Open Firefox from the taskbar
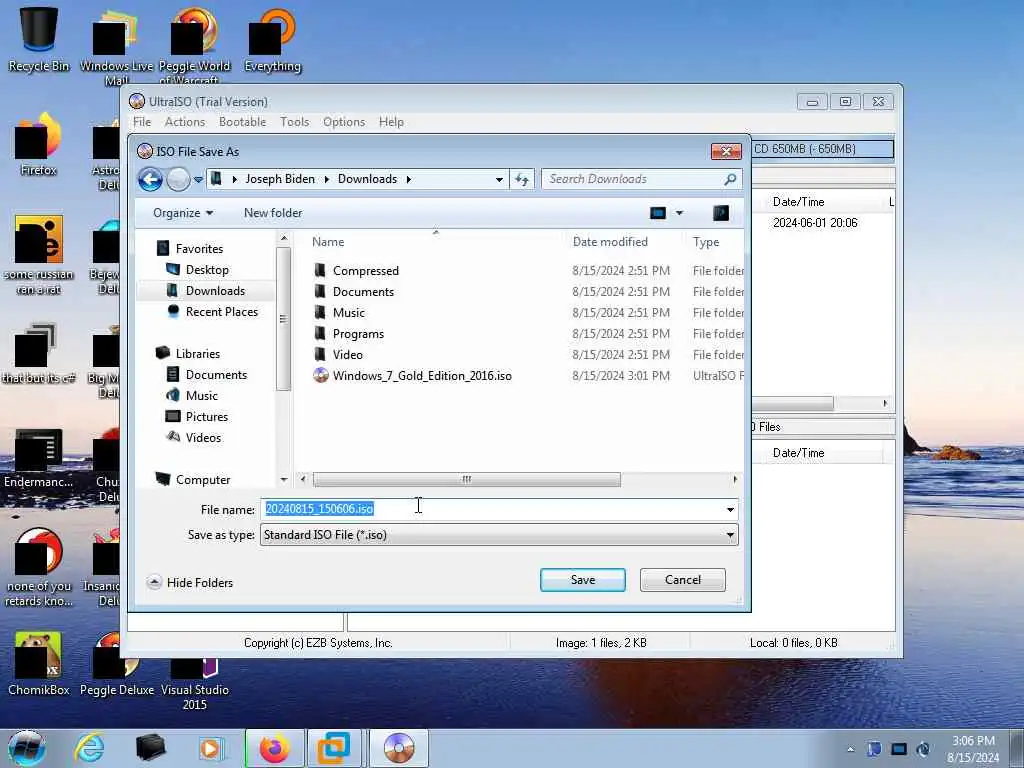Screen dimensions: 1024x768 click(275, 748)
